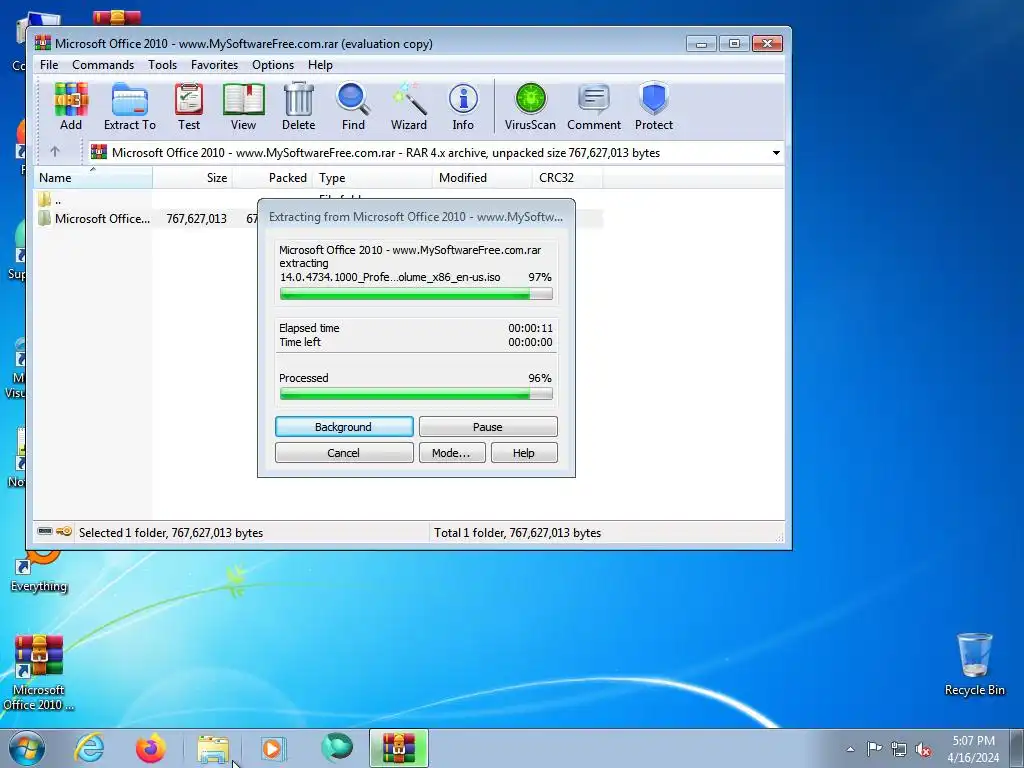Click the disk drive status bar icon
Viewport: 1024px width, 768px height.
coord(44,532)
